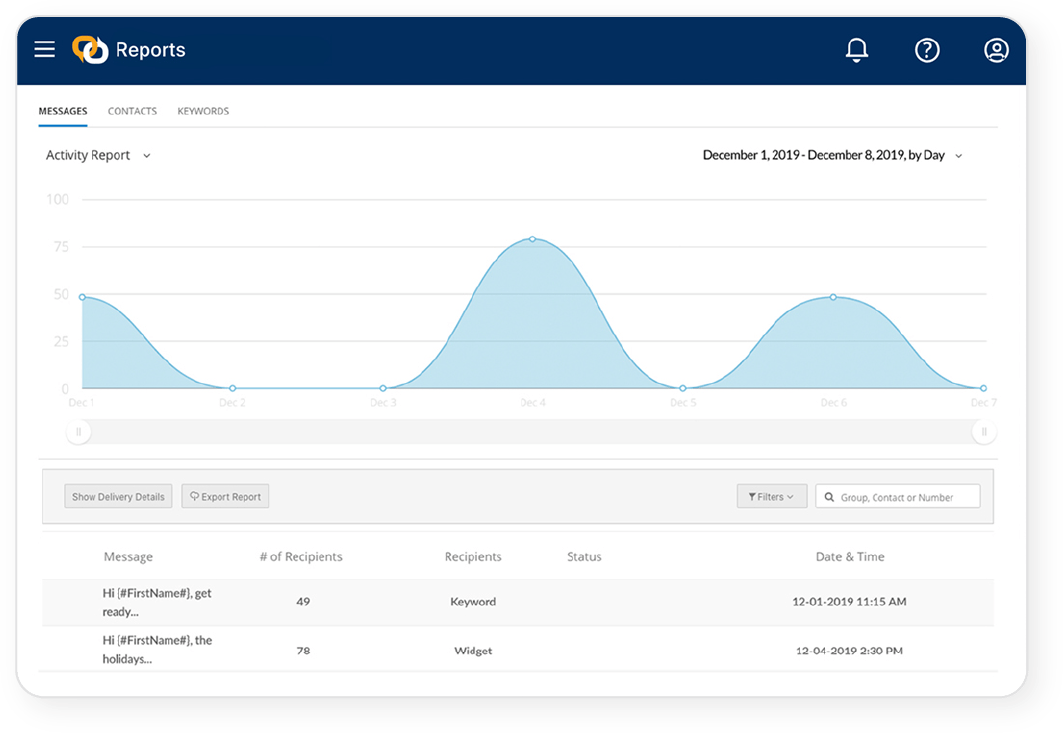Open the user account profile icon
The width and height of the screenshot is (1064, 734).
pyautogui.click(x=996, y=50)
